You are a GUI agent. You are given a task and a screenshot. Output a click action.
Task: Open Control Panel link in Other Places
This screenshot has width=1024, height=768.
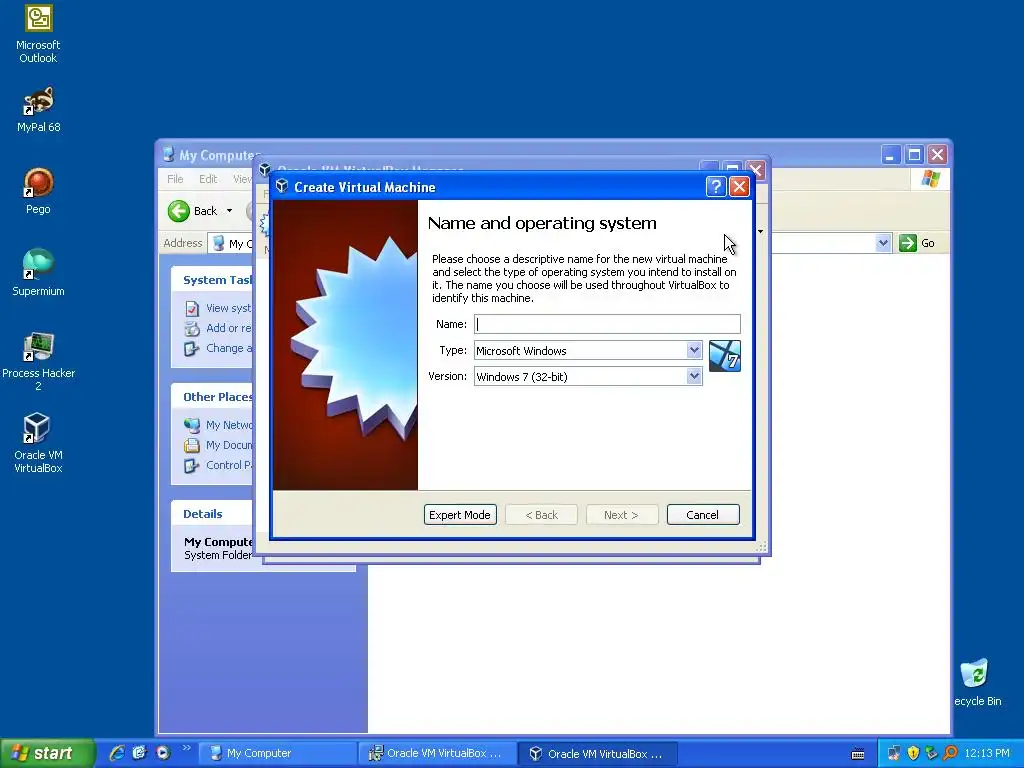[229, 465]
